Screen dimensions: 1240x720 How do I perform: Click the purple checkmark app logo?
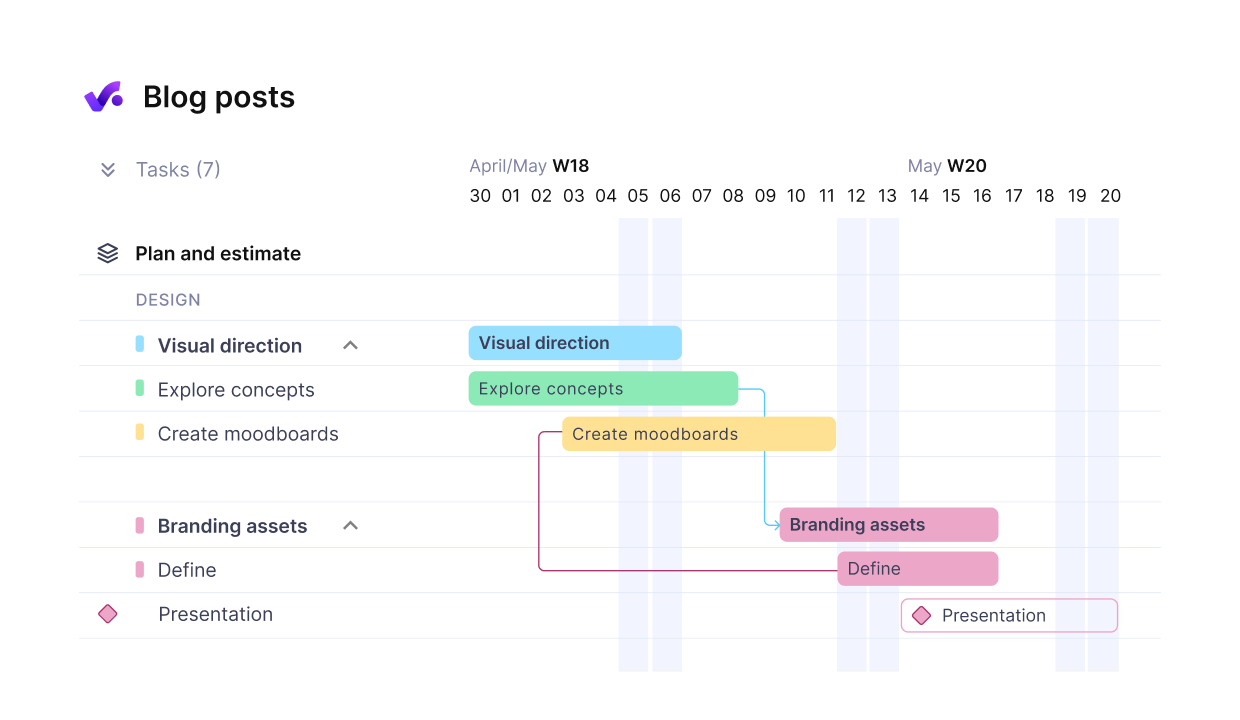[x=103, y=96]
